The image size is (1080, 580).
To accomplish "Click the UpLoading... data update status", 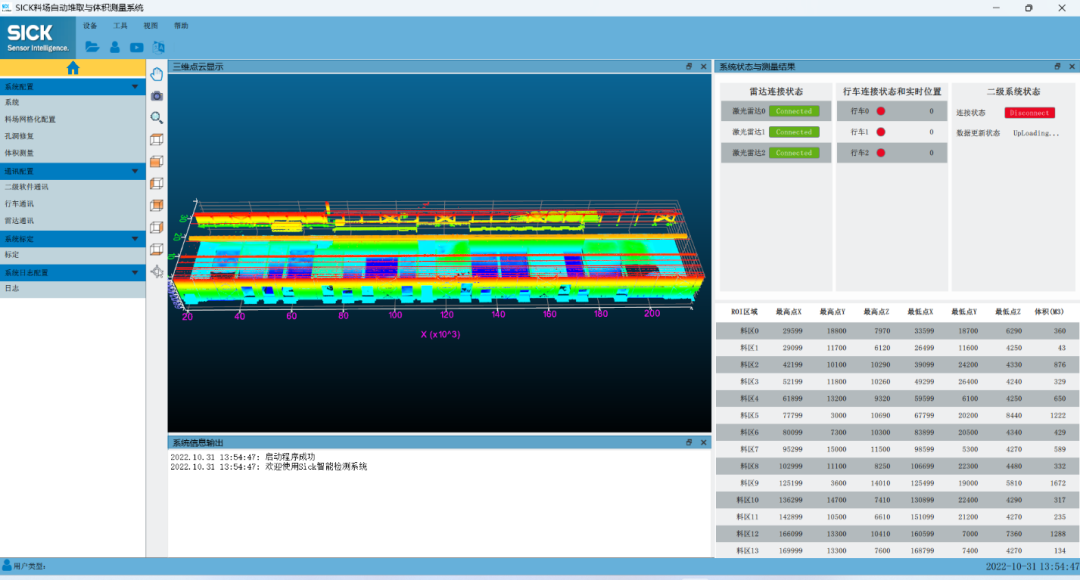I will tap(1035, 133).
